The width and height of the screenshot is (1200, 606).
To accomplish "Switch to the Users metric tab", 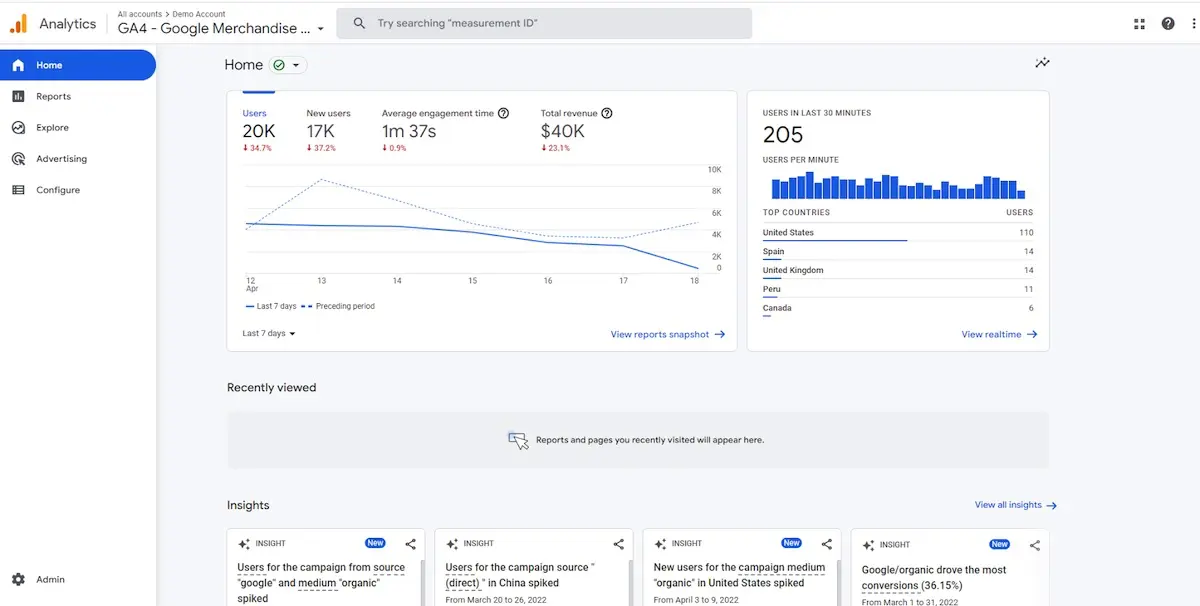I will [x=259, y=128].
